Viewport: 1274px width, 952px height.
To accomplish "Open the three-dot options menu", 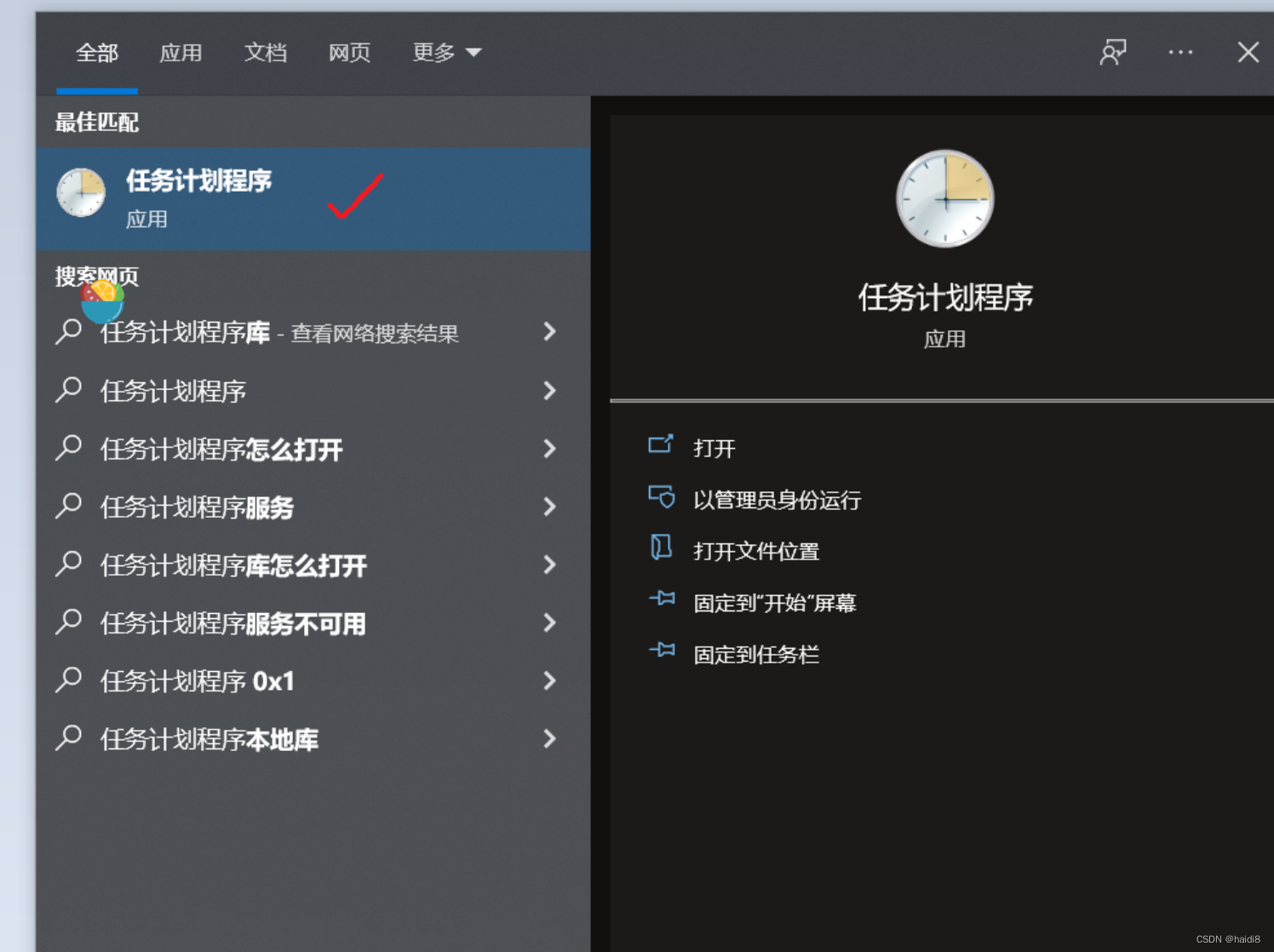I will (x=1180, y=52).
